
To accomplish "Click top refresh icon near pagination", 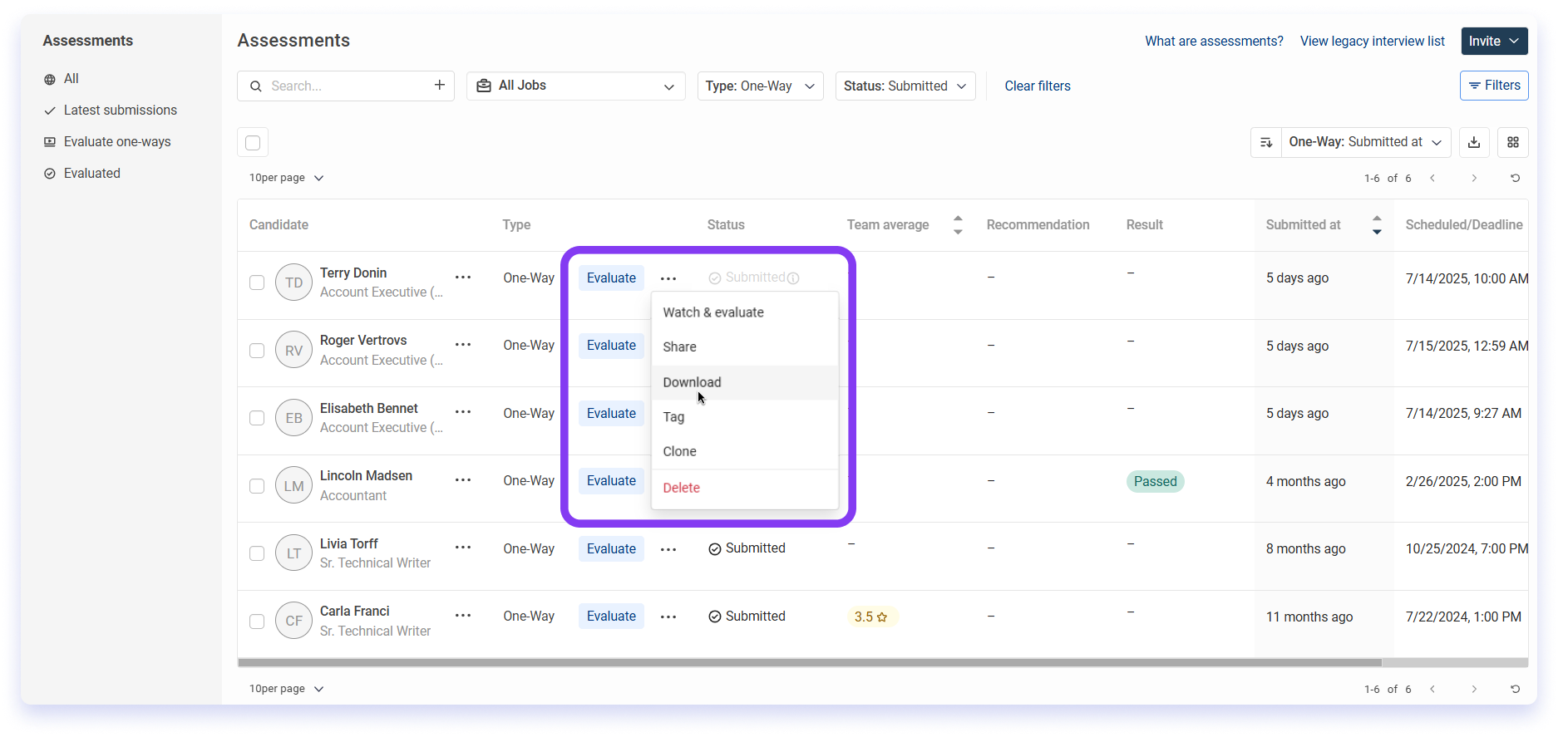I will 1515,178.
